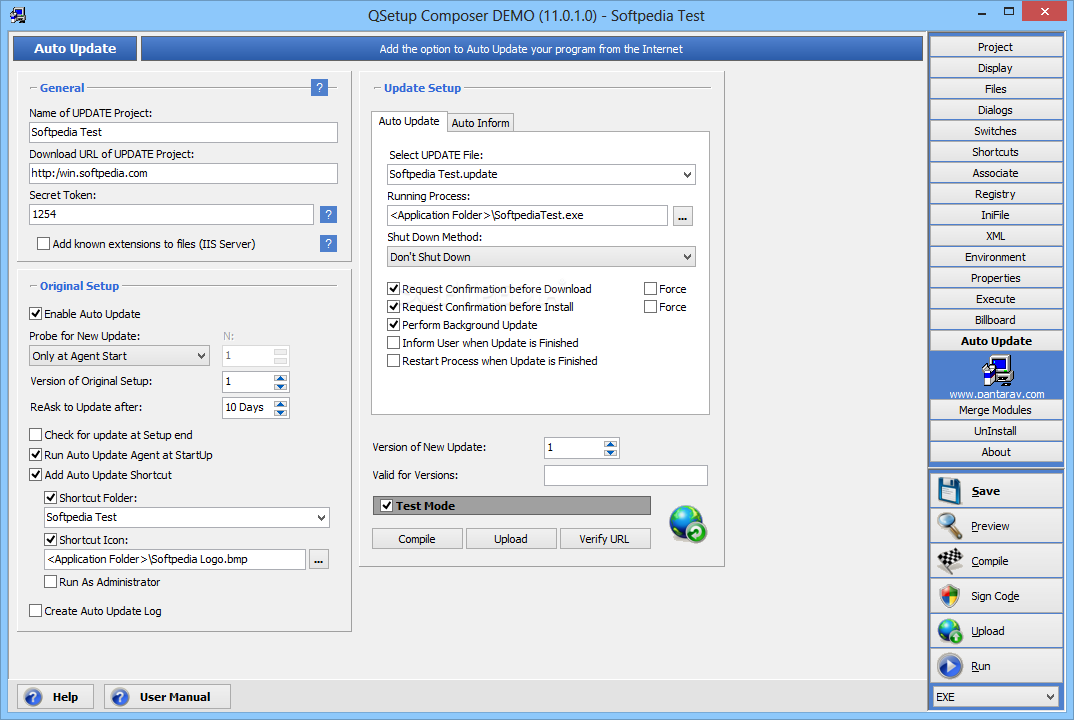Toggle Run Auto Update Agent at StartUp
This screenshot has height=720, width=1074.
pyautogui.click(x=36, y=455)
